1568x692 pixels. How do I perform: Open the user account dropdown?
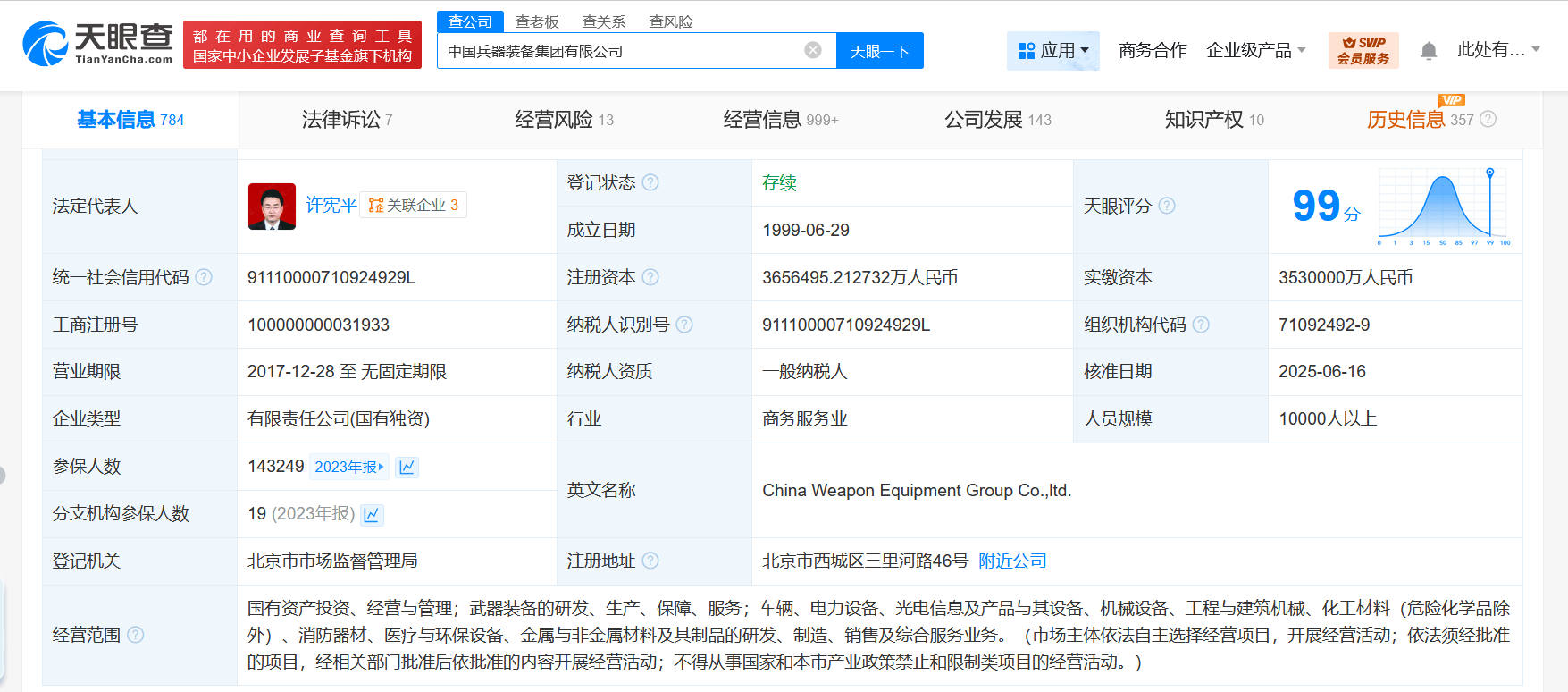click(1498, 50)
